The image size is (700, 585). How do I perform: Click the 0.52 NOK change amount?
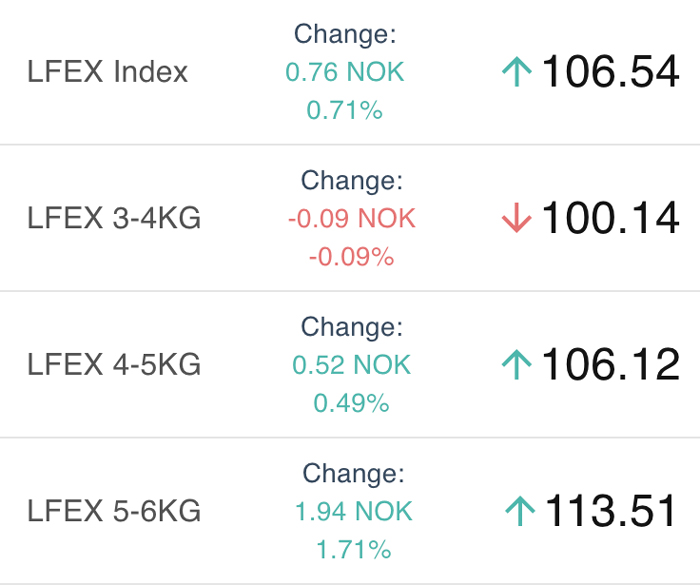tap(351, 365)
